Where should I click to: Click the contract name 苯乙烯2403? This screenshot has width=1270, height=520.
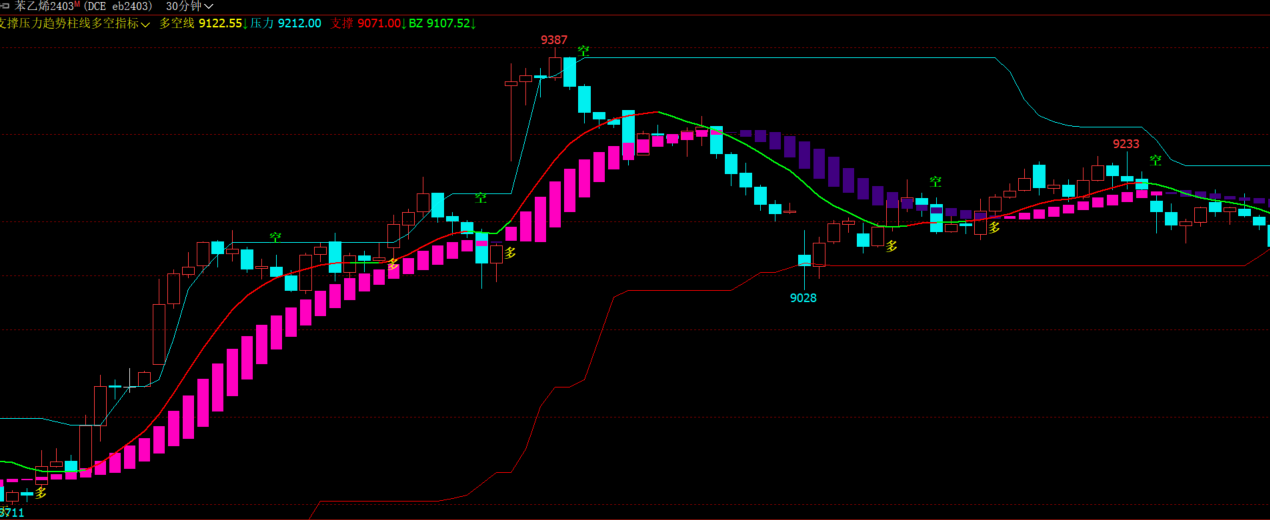pos(44,6)
